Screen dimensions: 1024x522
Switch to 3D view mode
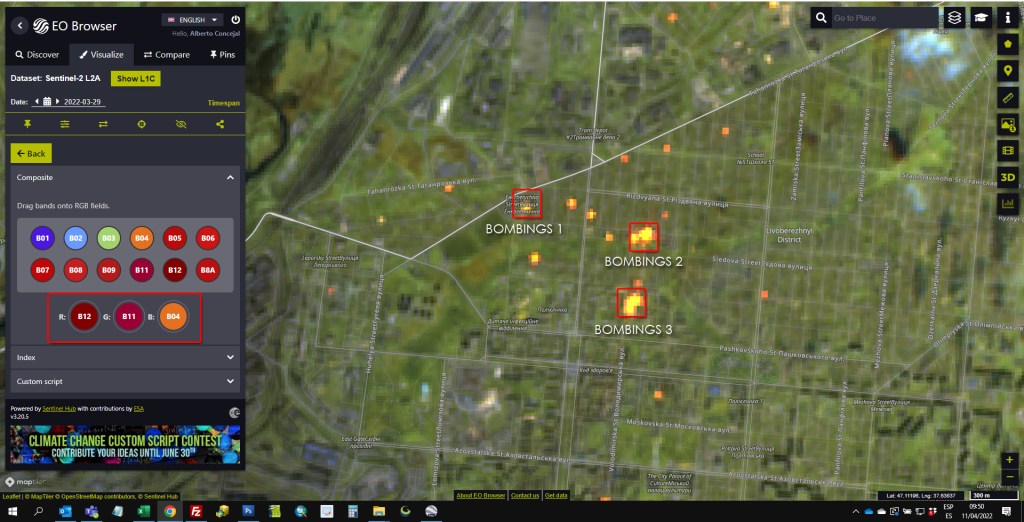[x=1008, y=177]
